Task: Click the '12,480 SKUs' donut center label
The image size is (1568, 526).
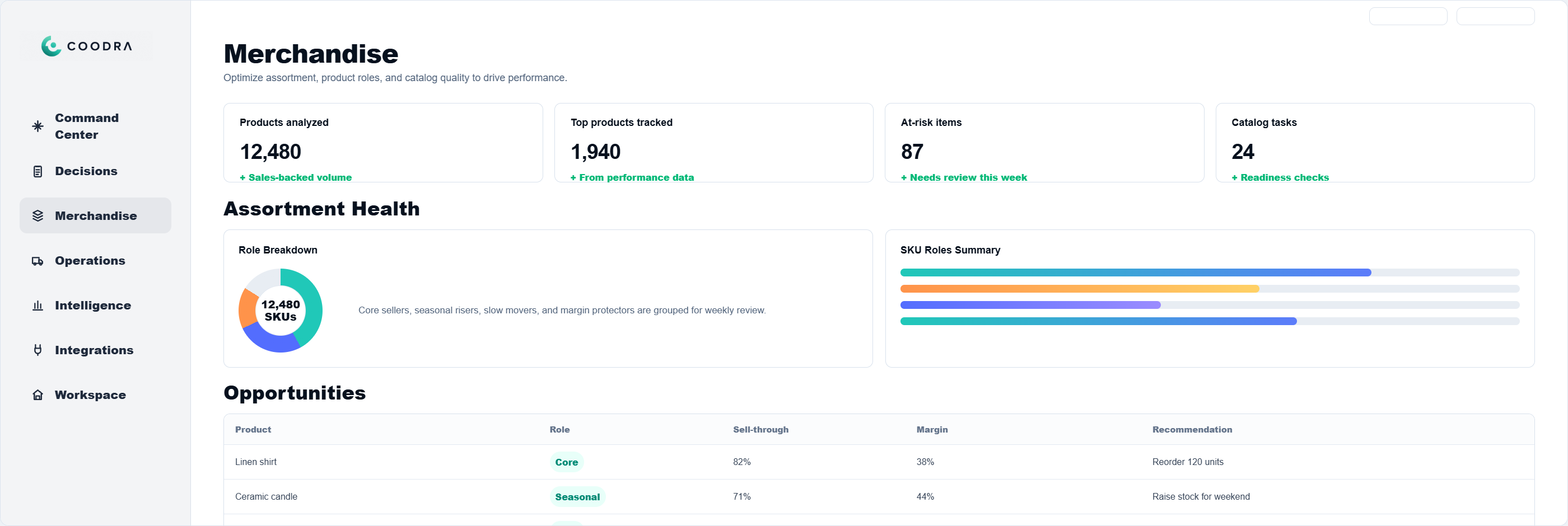Action: 281,311
